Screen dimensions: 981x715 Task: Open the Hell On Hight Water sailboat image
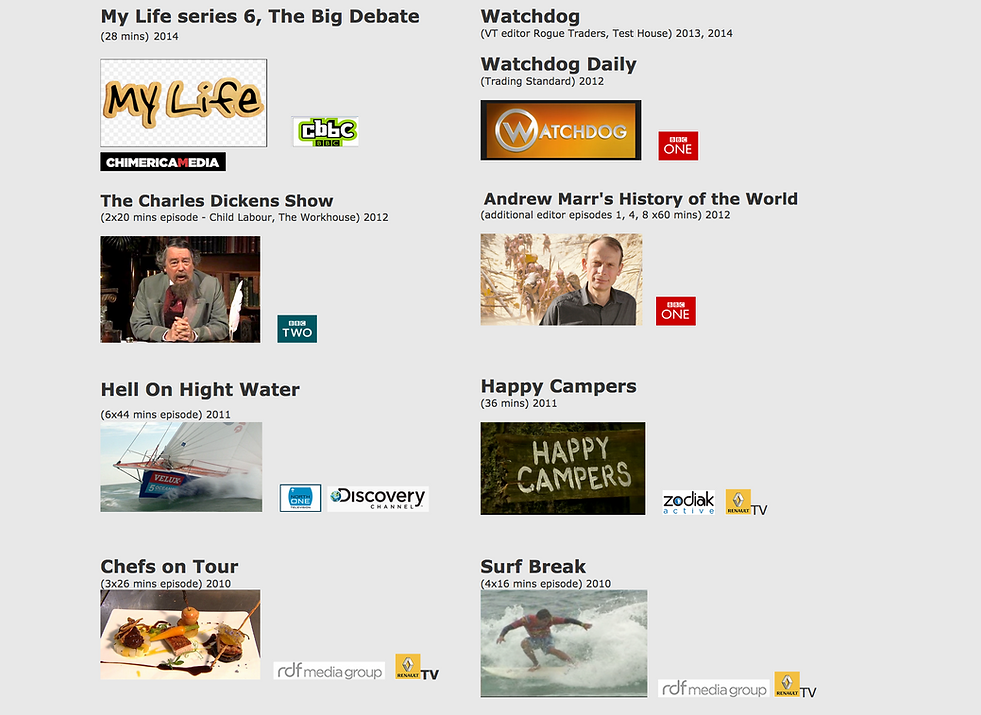pyautogui.click(x=181, y=467)
